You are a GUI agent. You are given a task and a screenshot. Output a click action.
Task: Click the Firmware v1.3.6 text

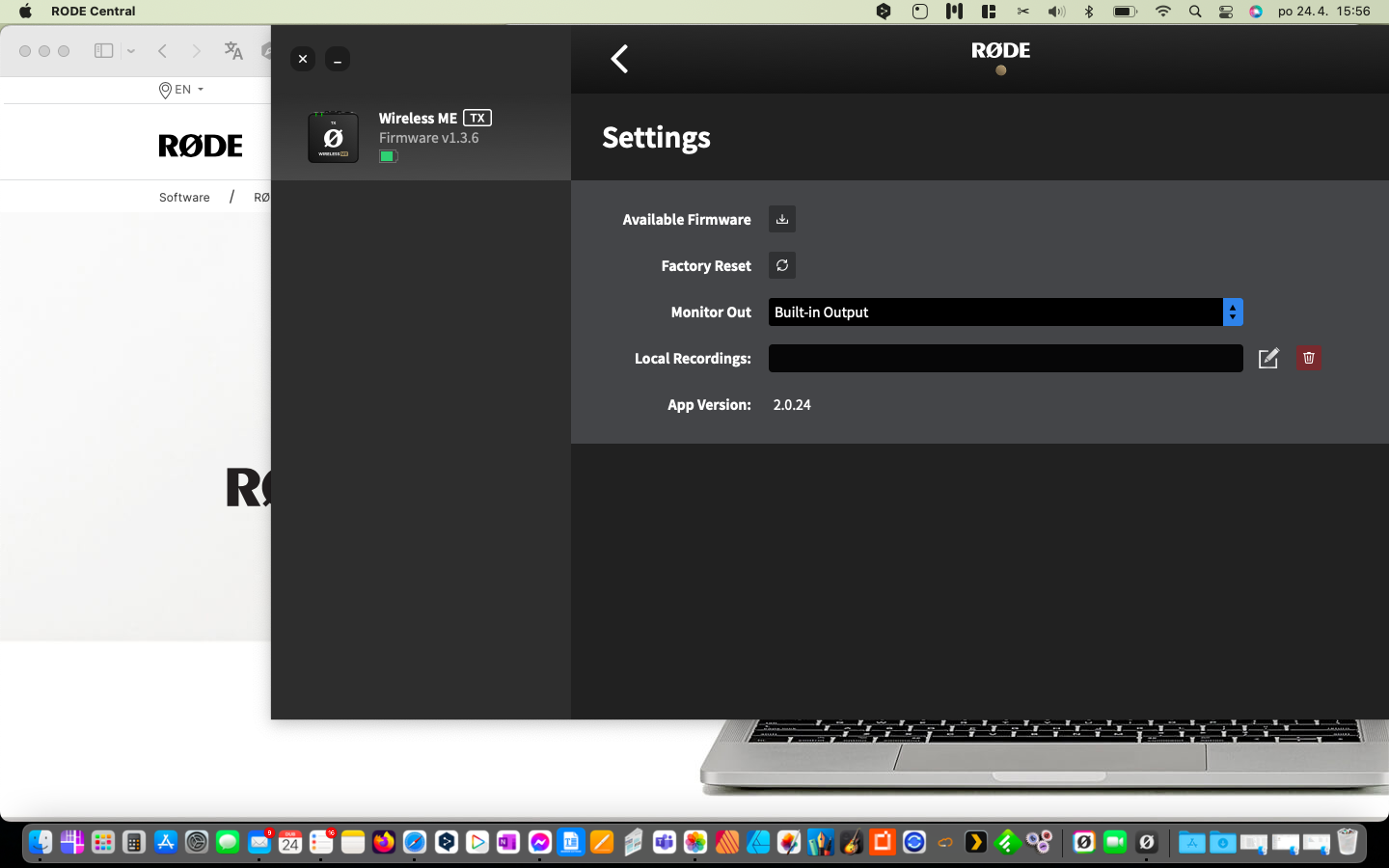428,138
